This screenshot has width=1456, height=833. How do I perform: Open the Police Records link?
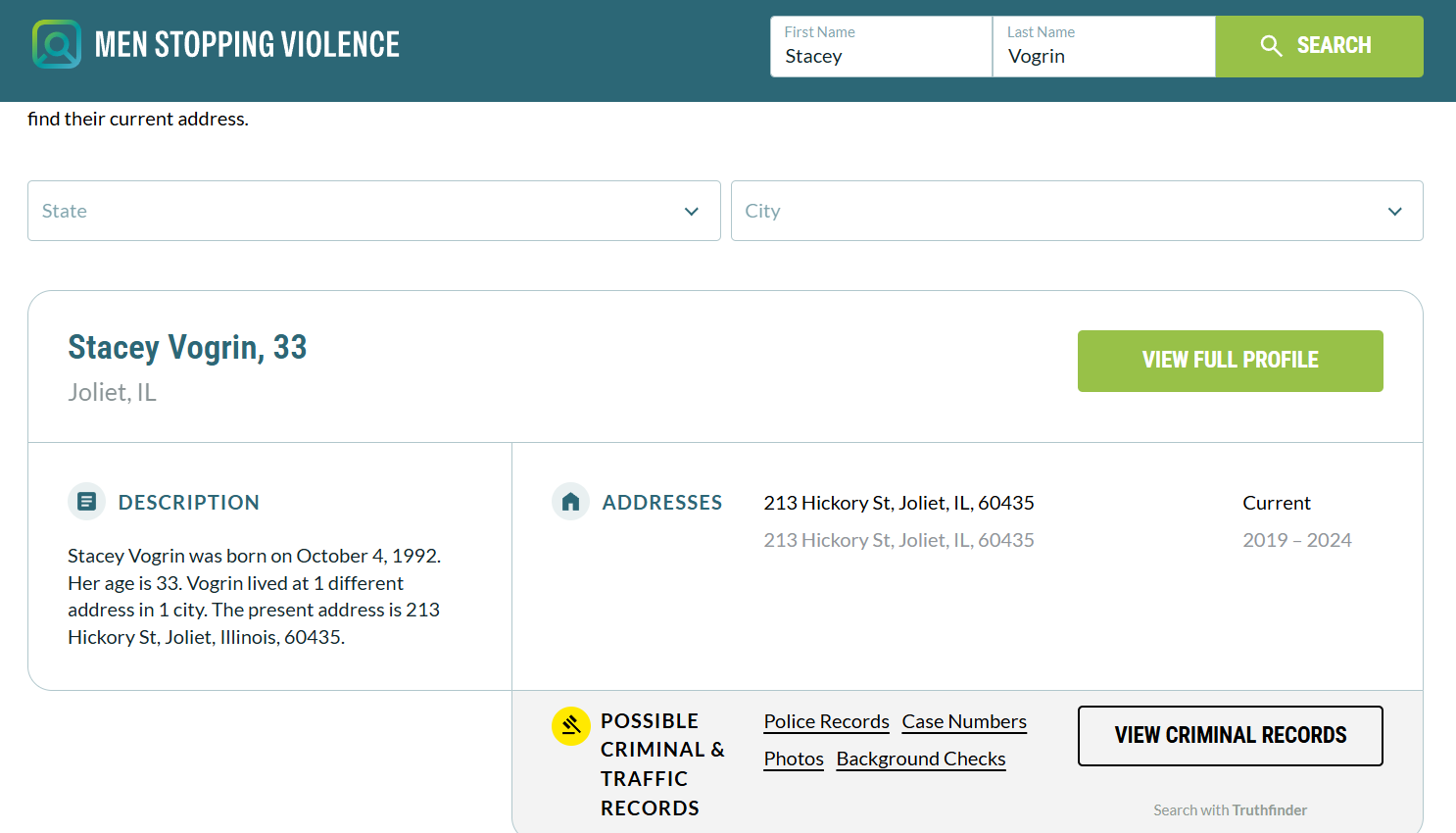(826, 722)
